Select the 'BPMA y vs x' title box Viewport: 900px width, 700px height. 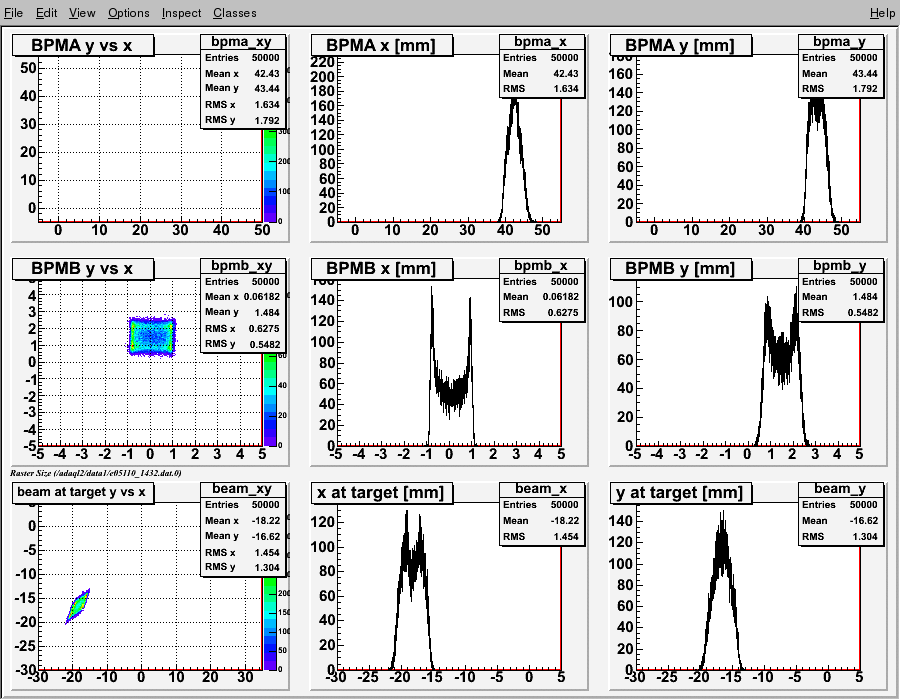pyautogui.click(x=83, y=45)
